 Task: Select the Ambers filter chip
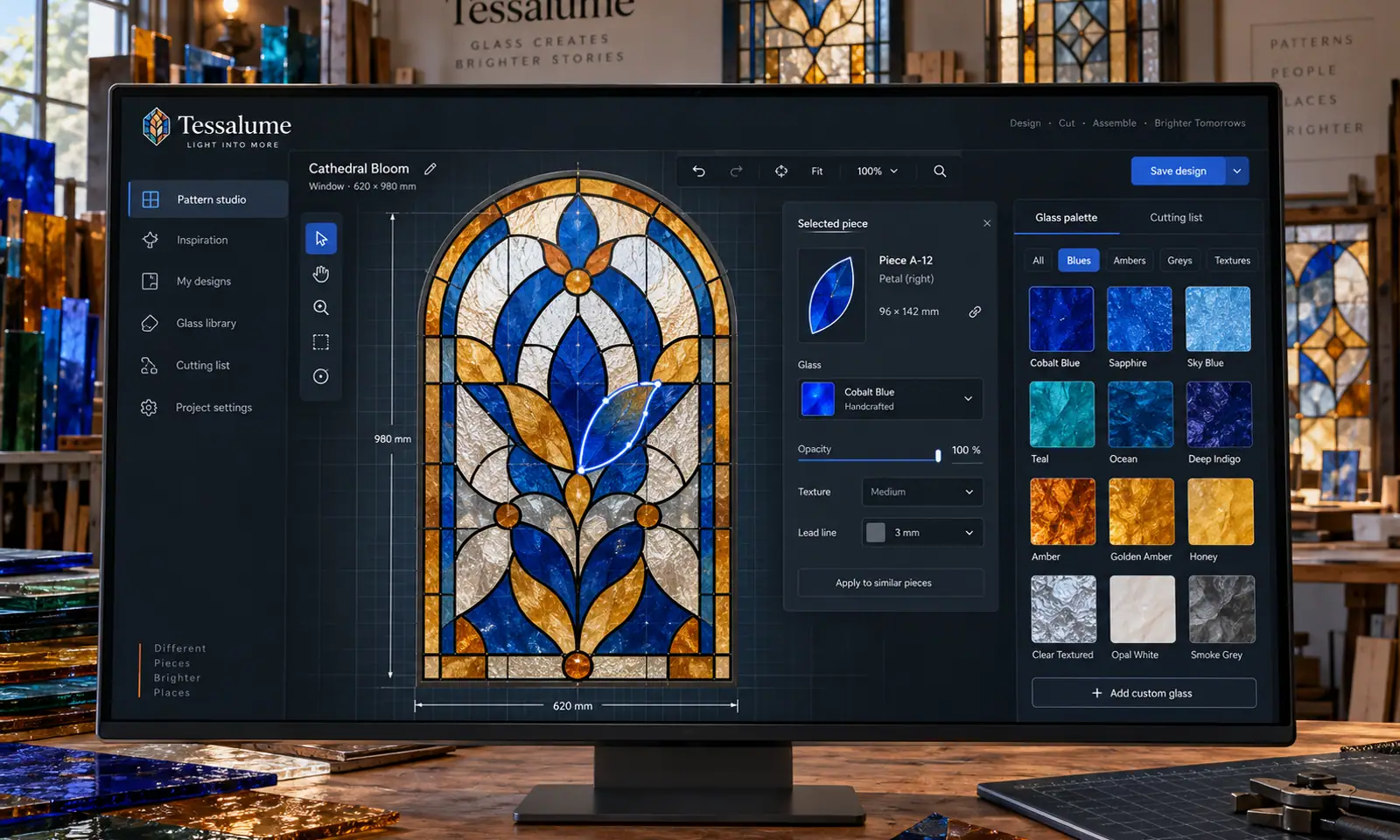click(x=1130, y=261)
